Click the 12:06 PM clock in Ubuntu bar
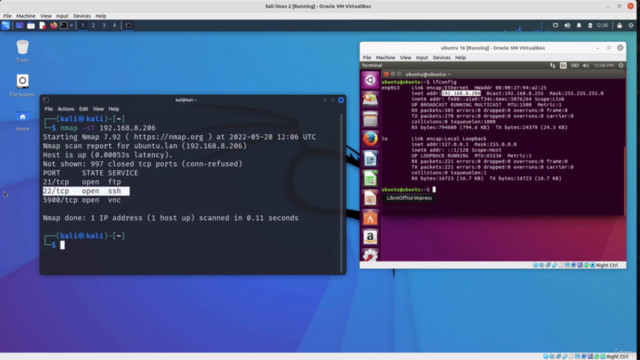Screen dimensions: 640x360 (604, 65)
